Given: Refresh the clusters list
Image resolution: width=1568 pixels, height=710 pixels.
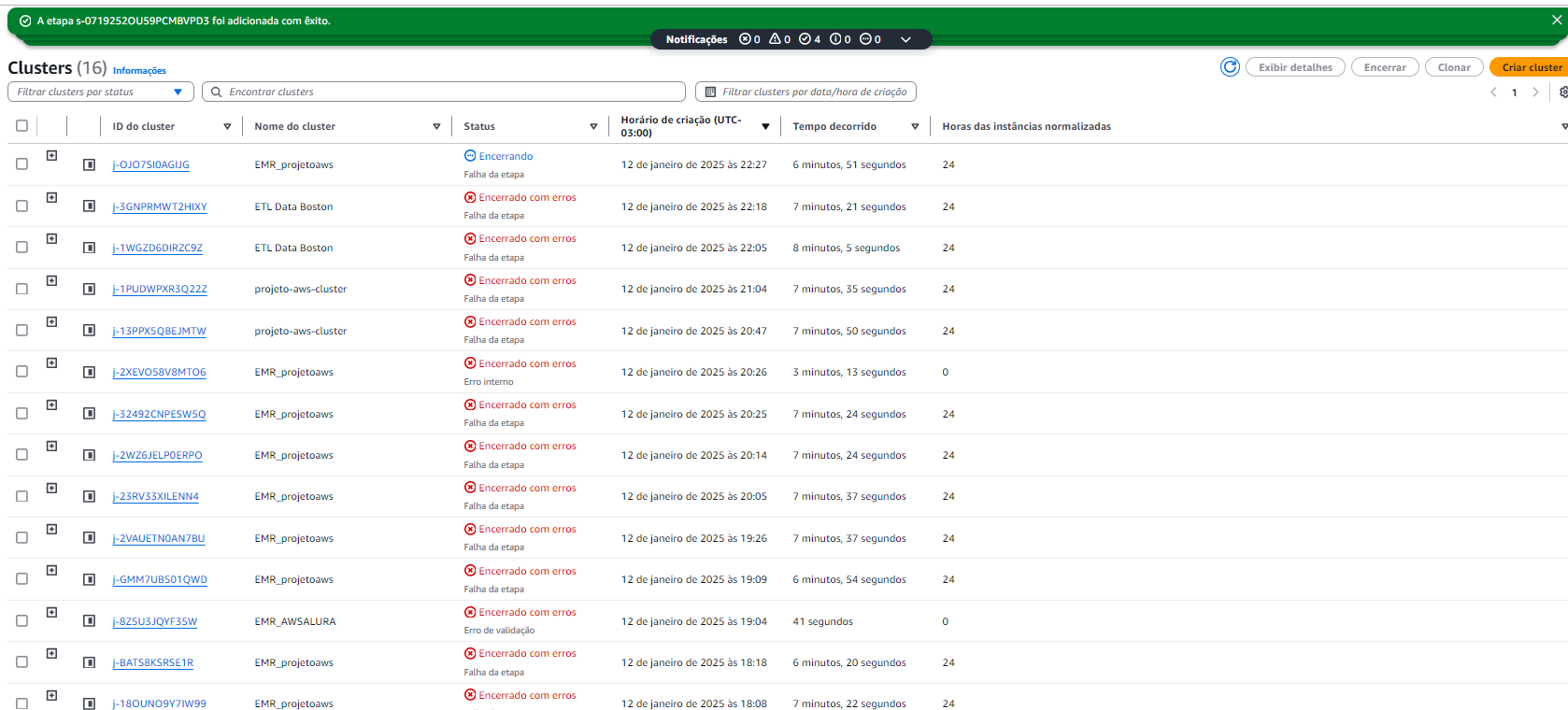Looking at the screenshot, I should tap(1230, 67).
